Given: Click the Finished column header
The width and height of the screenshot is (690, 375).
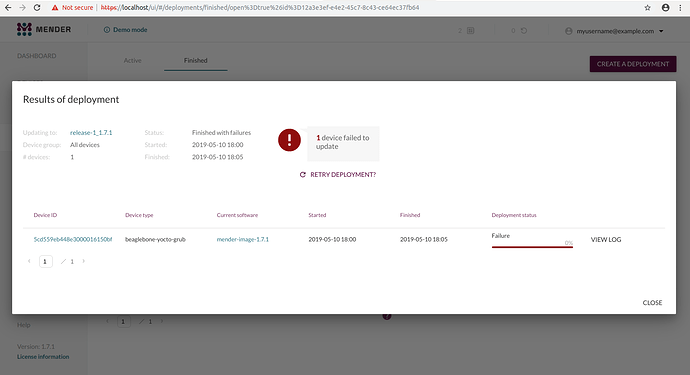Looking at the screenshot, I should point(410,215).
